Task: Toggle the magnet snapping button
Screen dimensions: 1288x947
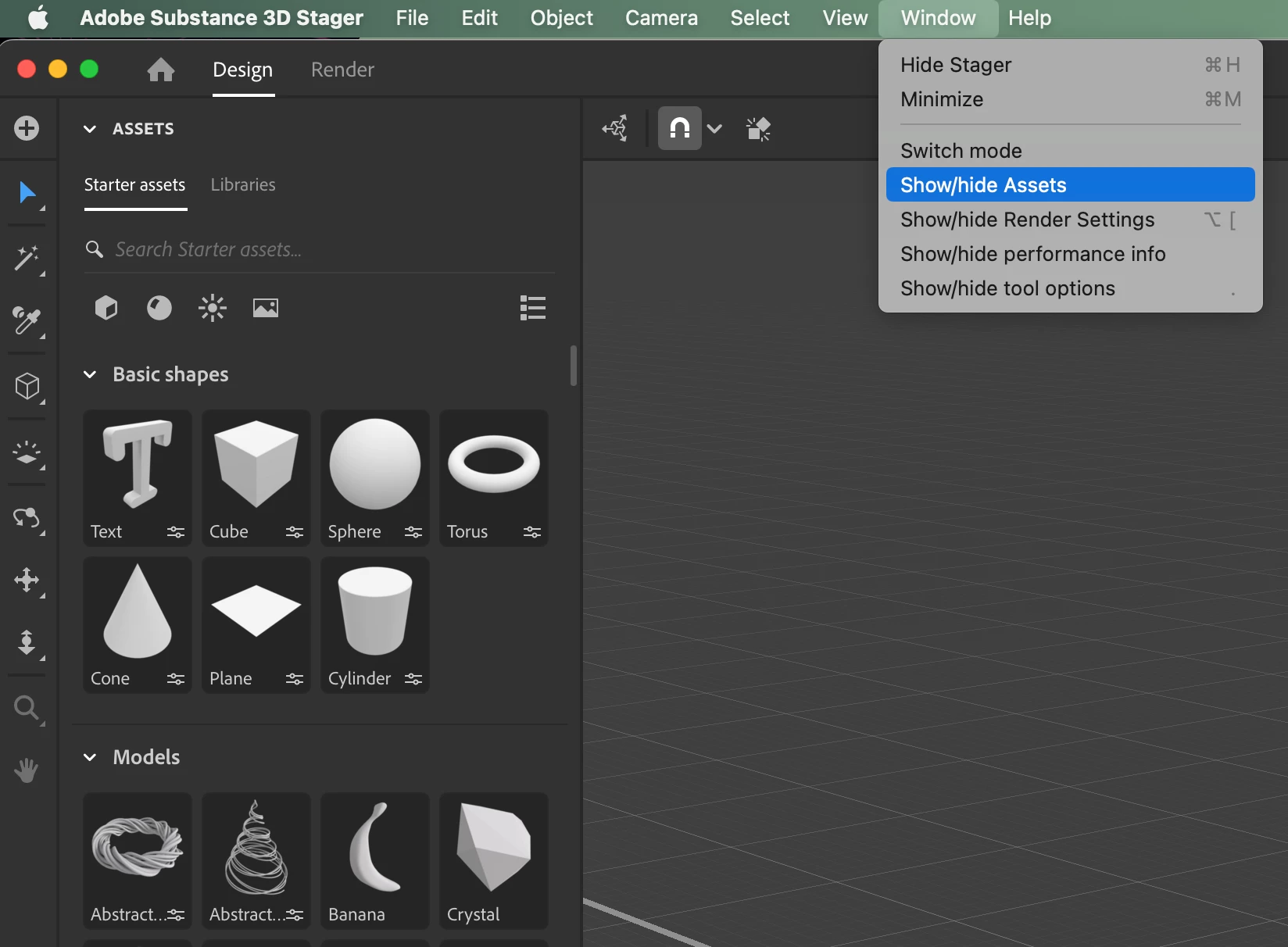Action: click(680, 128)
